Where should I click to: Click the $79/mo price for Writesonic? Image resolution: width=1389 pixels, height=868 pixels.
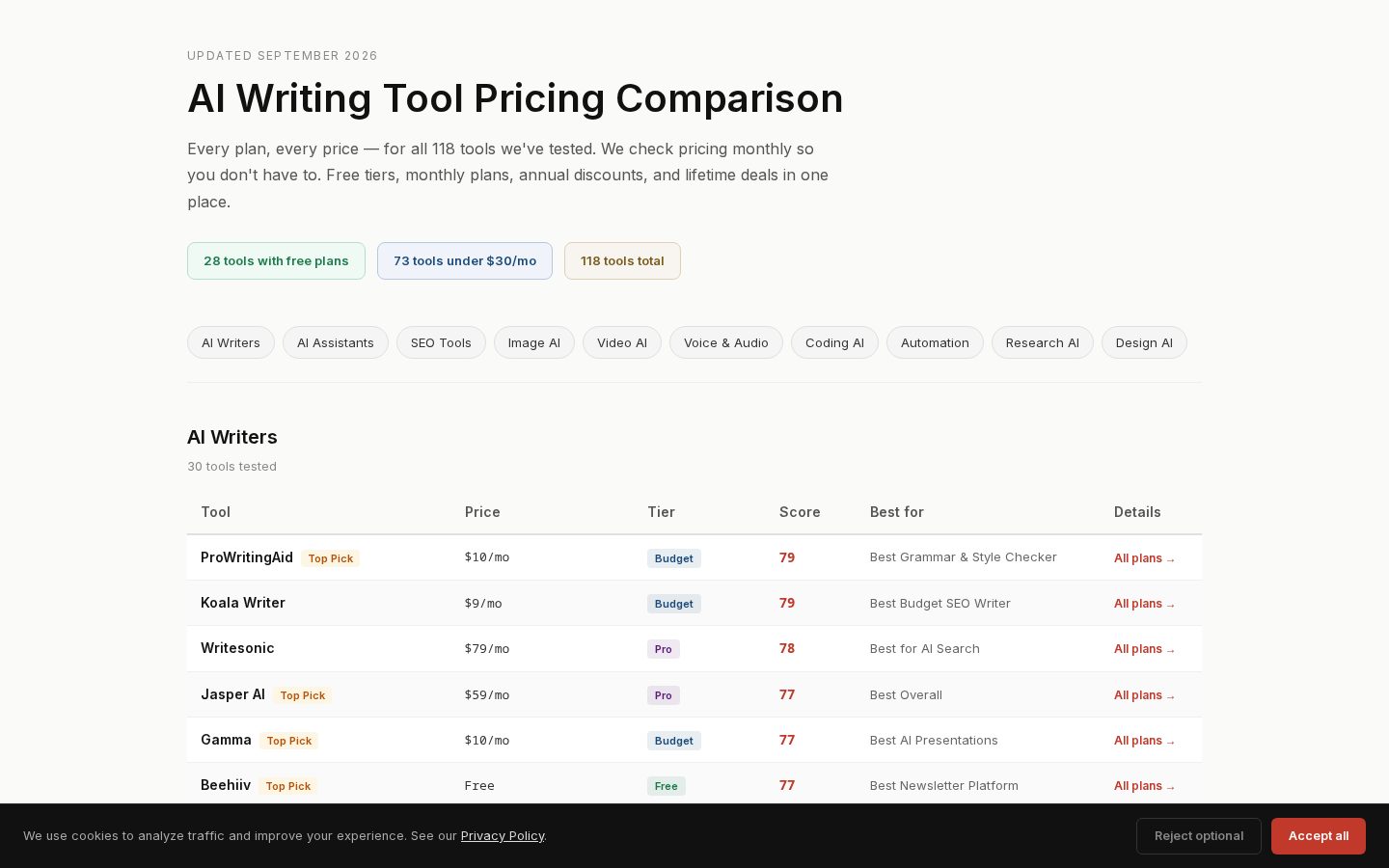(x=487, y=649)
